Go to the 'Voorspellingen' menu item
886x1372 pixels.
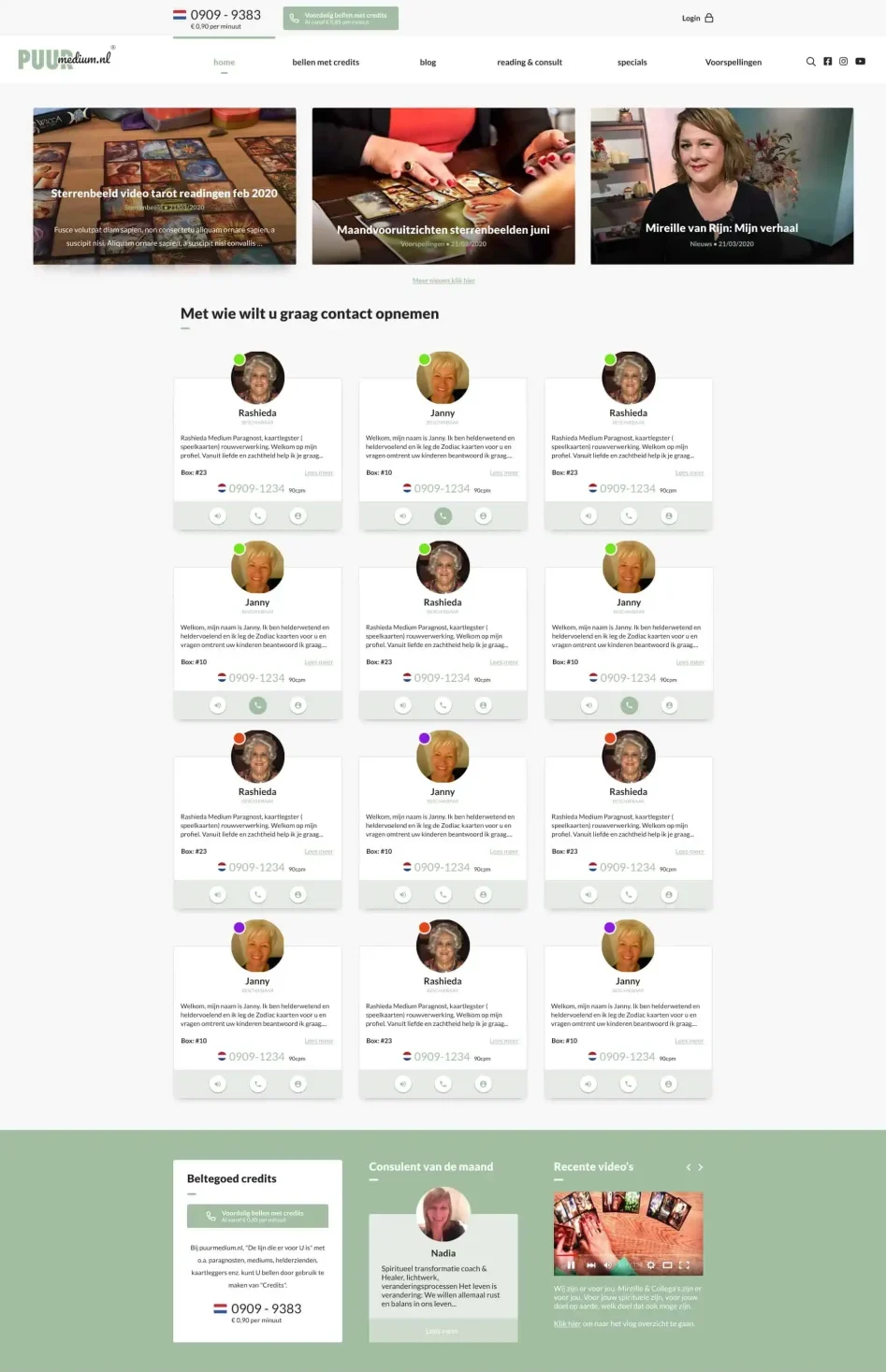733,63
